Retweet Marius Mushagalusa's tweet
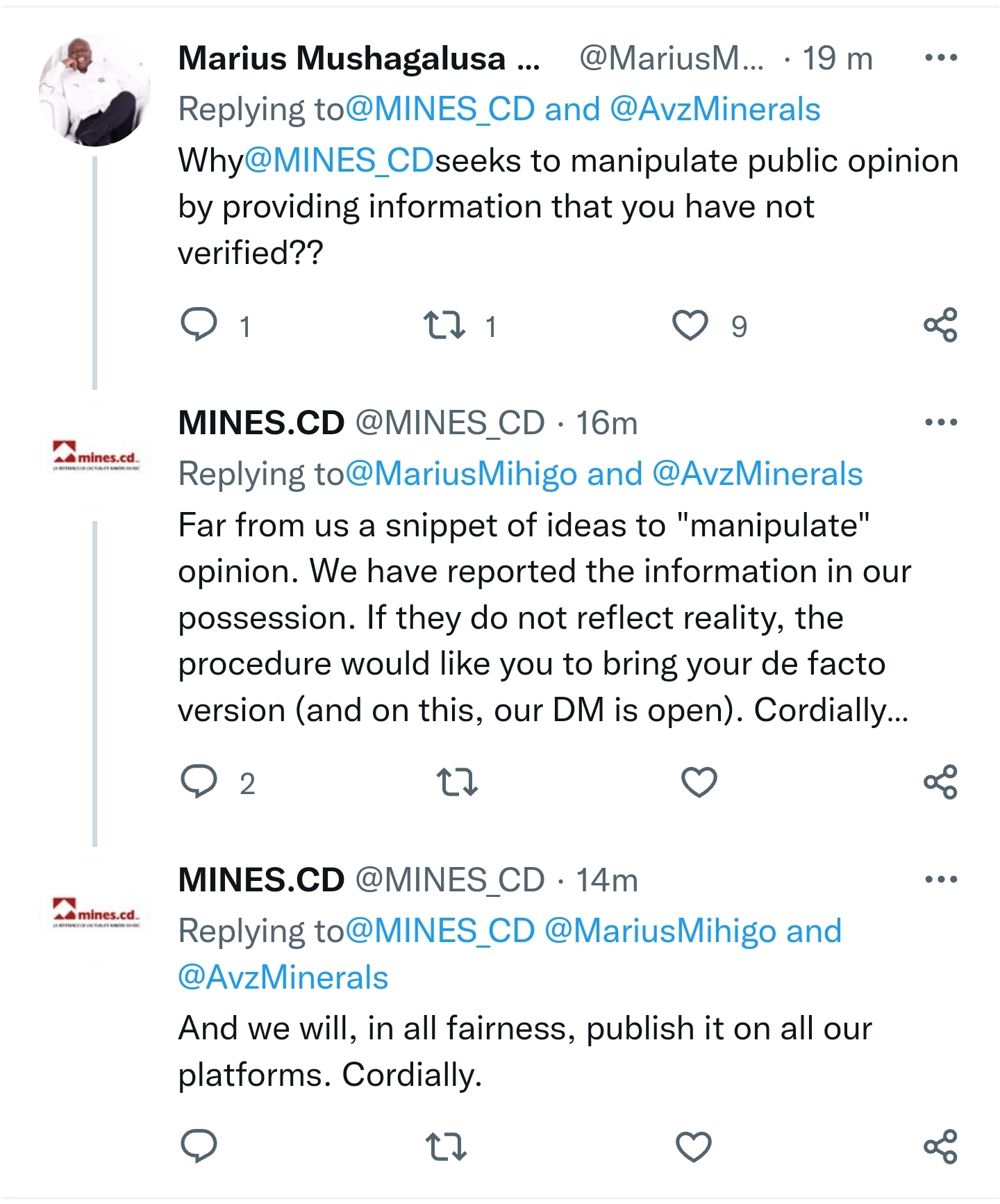The height and width of the screenshot is (1204, 1000). tap(444, 325)
